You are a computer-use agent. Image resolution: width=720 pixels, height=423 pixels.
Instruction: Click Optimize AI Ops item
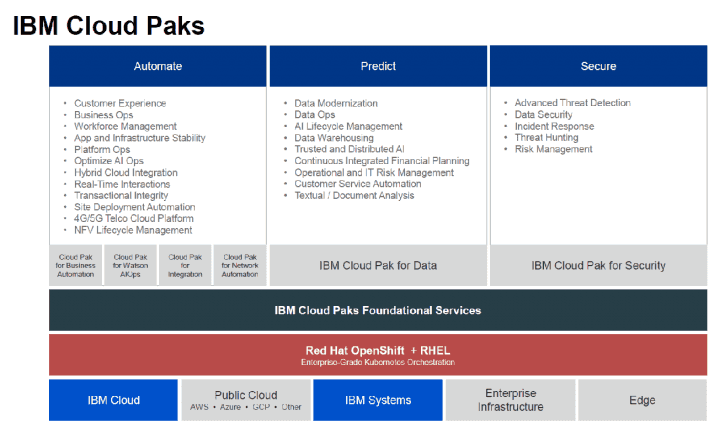109,161
